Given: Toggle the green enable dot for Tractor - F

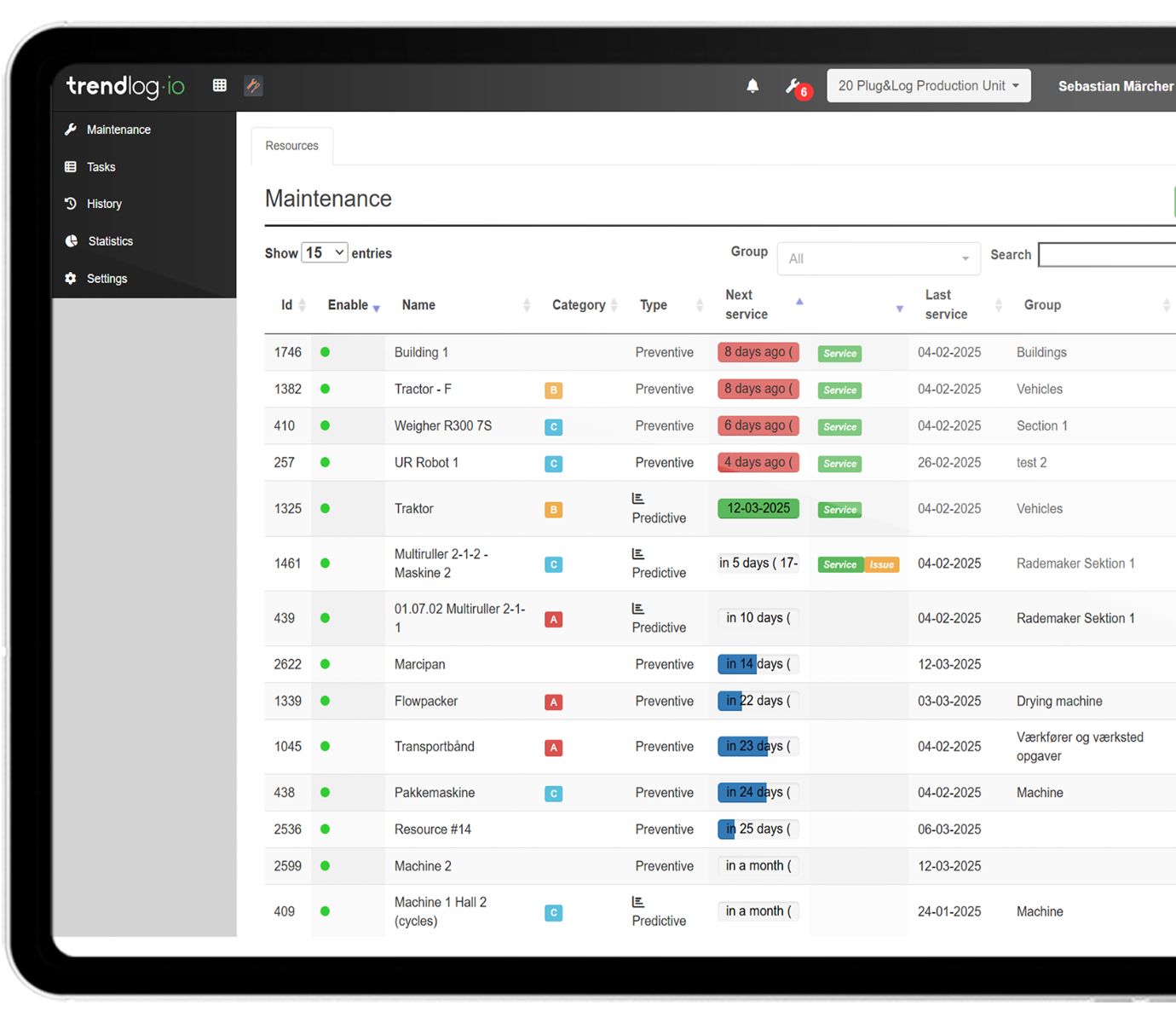Looking at the screenshot, I should pyautogui.click(x=325, y=389).
